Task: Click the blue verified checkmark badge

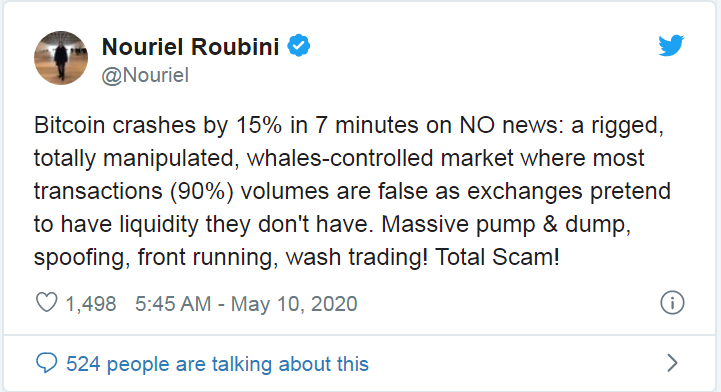Action: [299, 45]
